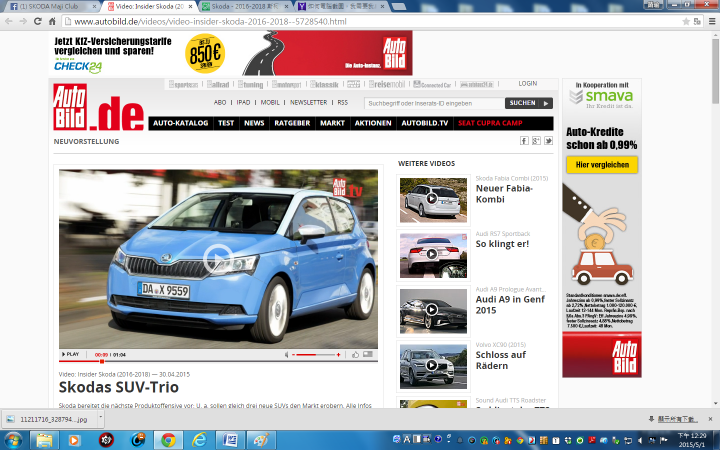Image resolution: width=720 pixels, height=450 pixels.
Task: Open Neuer Fabia-Kombi video thumbnail
Action: (433, 200)
